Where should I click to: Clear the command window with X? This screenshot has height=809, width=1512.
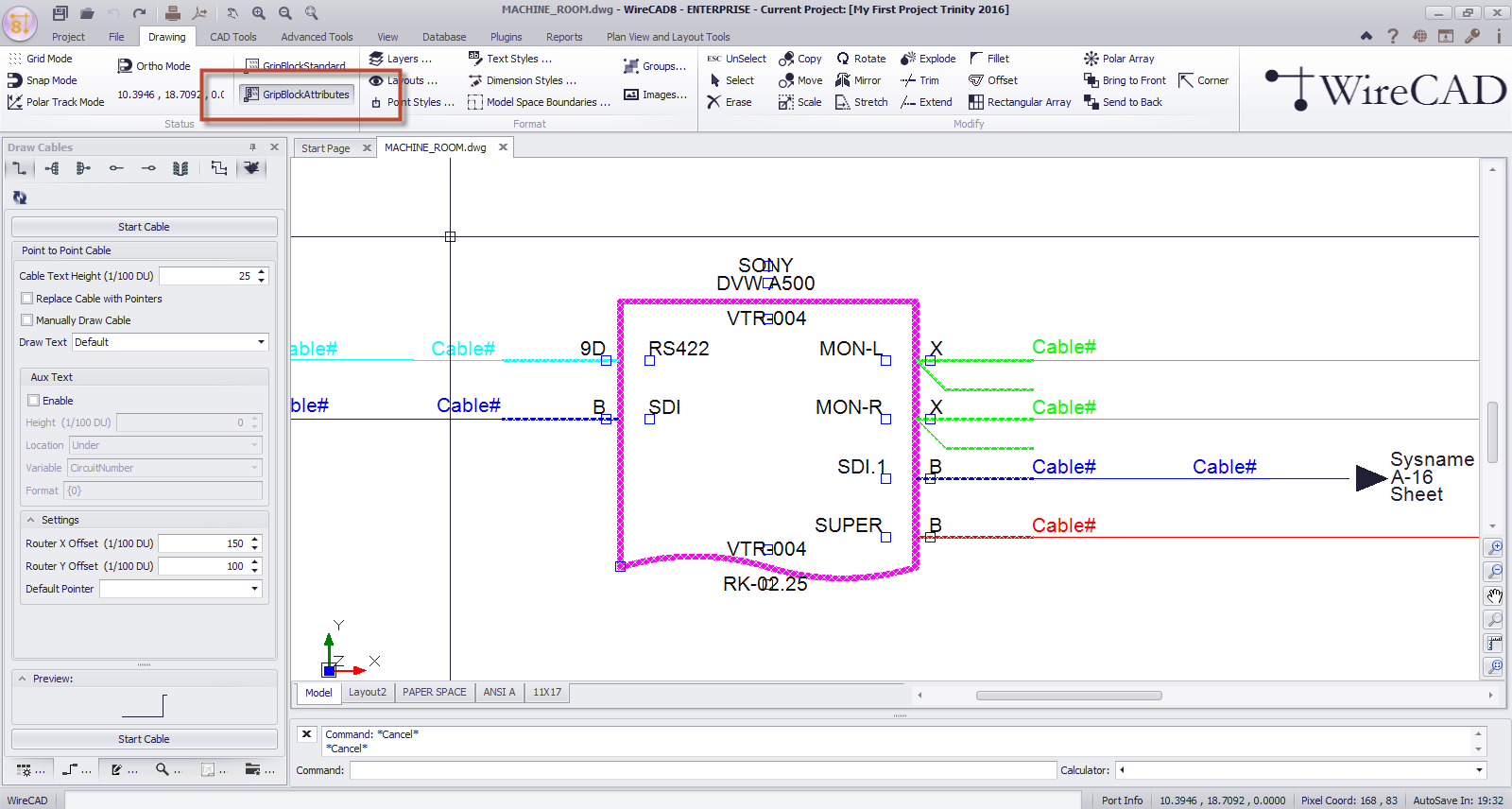coord(306,733)
